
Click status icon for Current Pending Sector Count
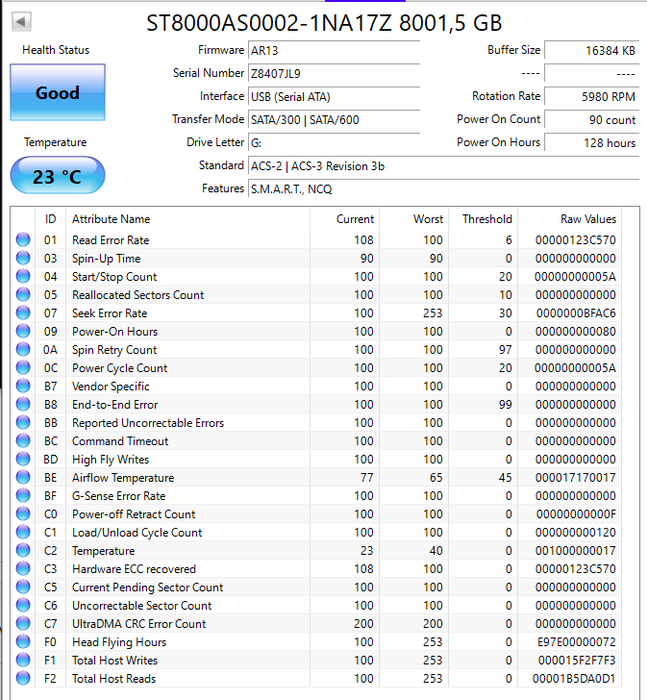point(23,588)
